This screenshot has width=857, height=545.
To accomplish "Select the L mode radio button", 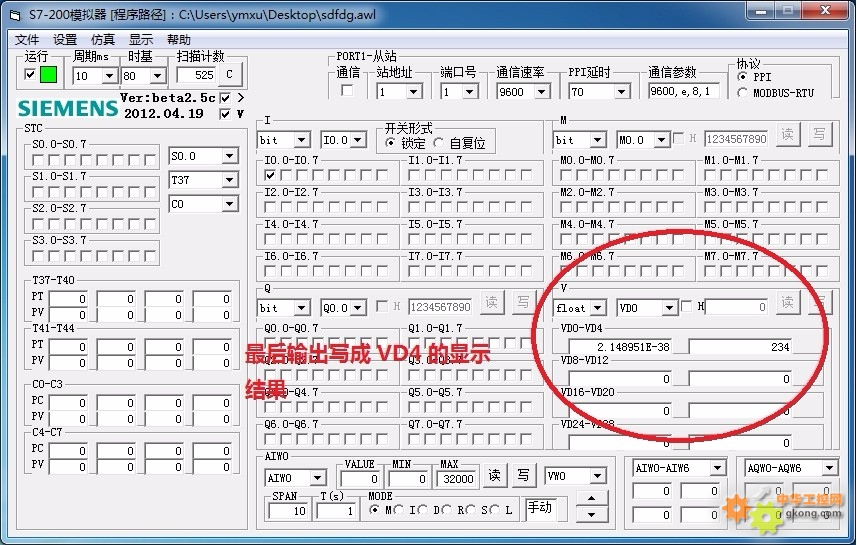I will [x=495, y=509].
